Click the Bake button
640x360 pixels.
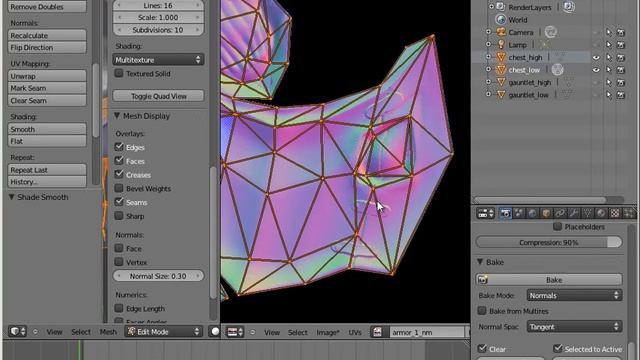tap(549, 280)
